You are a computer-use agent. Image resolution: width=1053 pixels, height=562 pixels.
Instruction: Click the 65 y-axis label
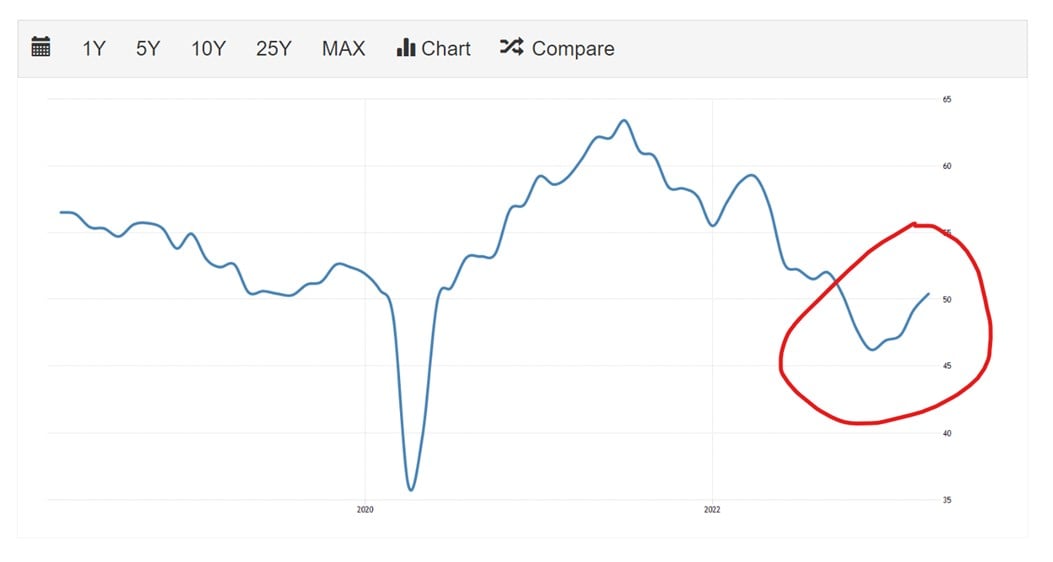pos(947,99)
